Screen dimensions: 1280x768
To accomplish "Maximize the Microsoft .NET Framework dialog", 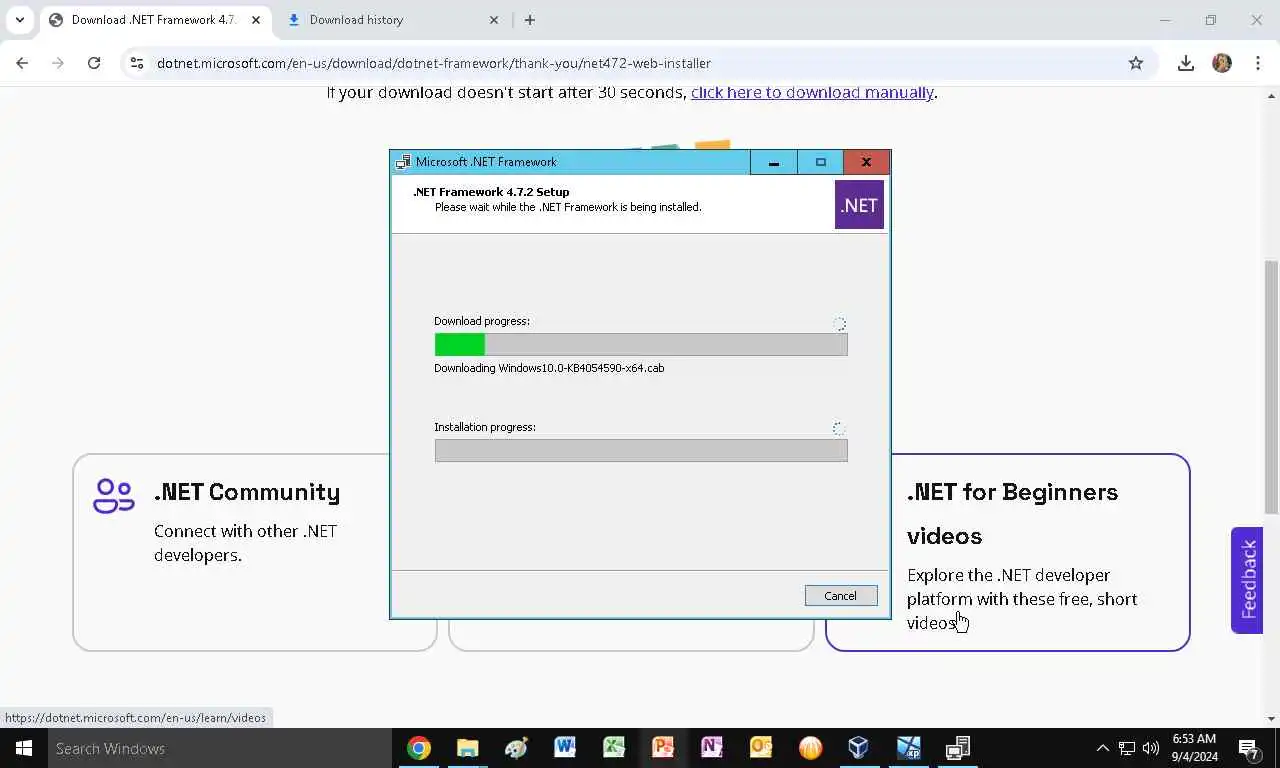I will click(821, 162).
